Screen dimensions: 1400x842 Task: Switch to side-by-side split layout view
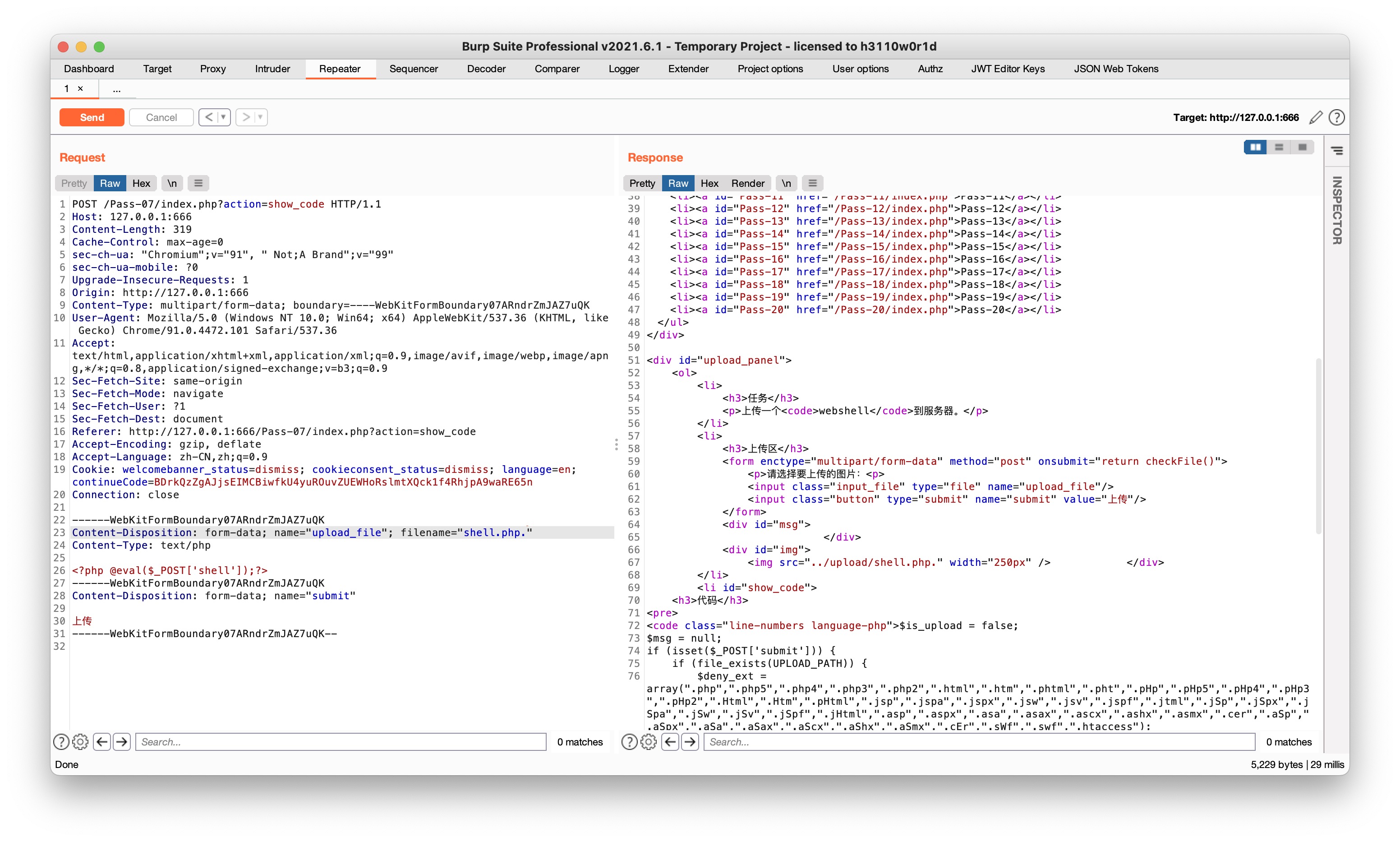(x=1255, y=148)
